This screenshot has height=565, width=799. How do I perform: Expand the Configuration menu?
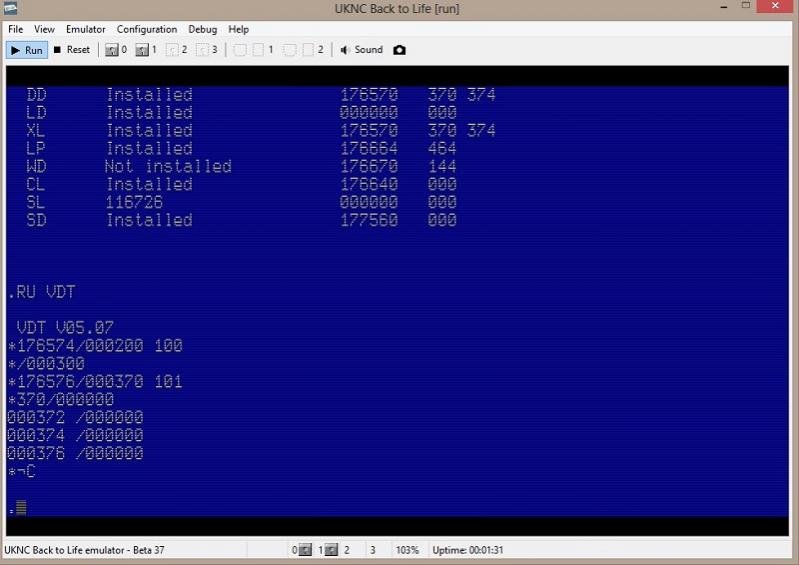coord(147,29)
